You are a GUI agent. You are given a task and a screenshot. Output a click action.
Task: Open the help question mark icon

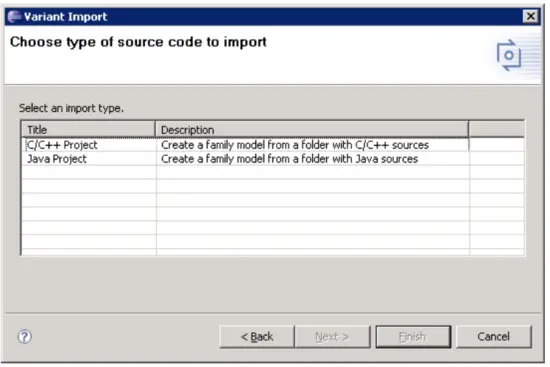click(25, 336)
